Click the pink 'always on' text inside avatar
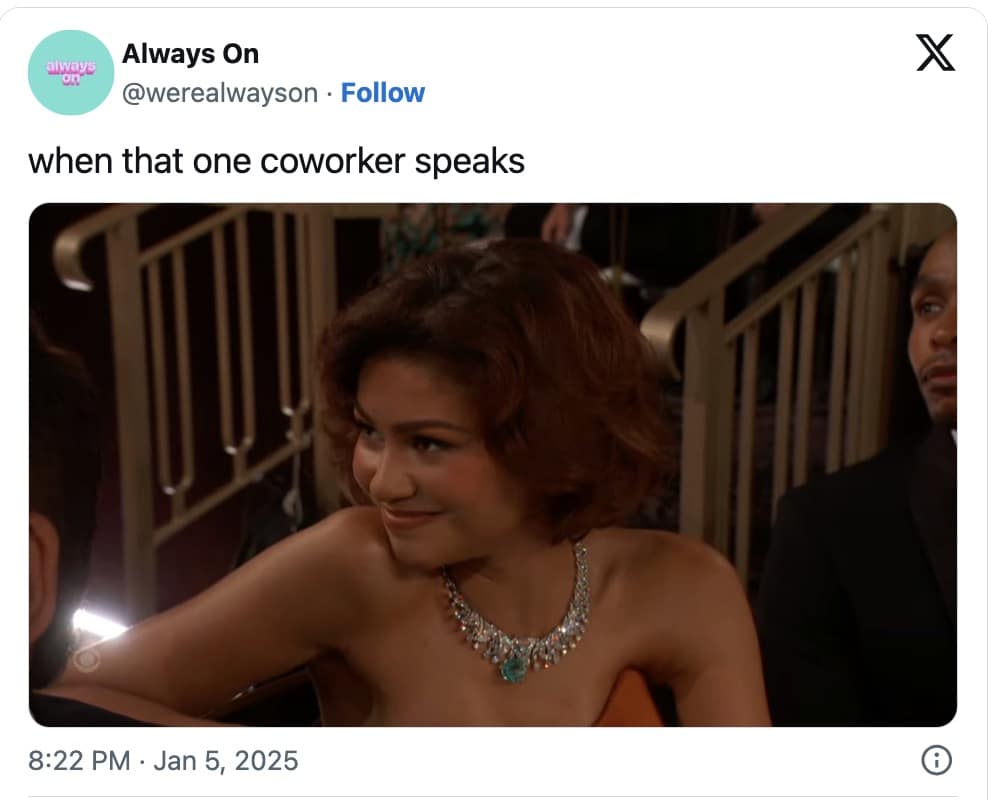This screenshot has width=994, height=800. 71,72
